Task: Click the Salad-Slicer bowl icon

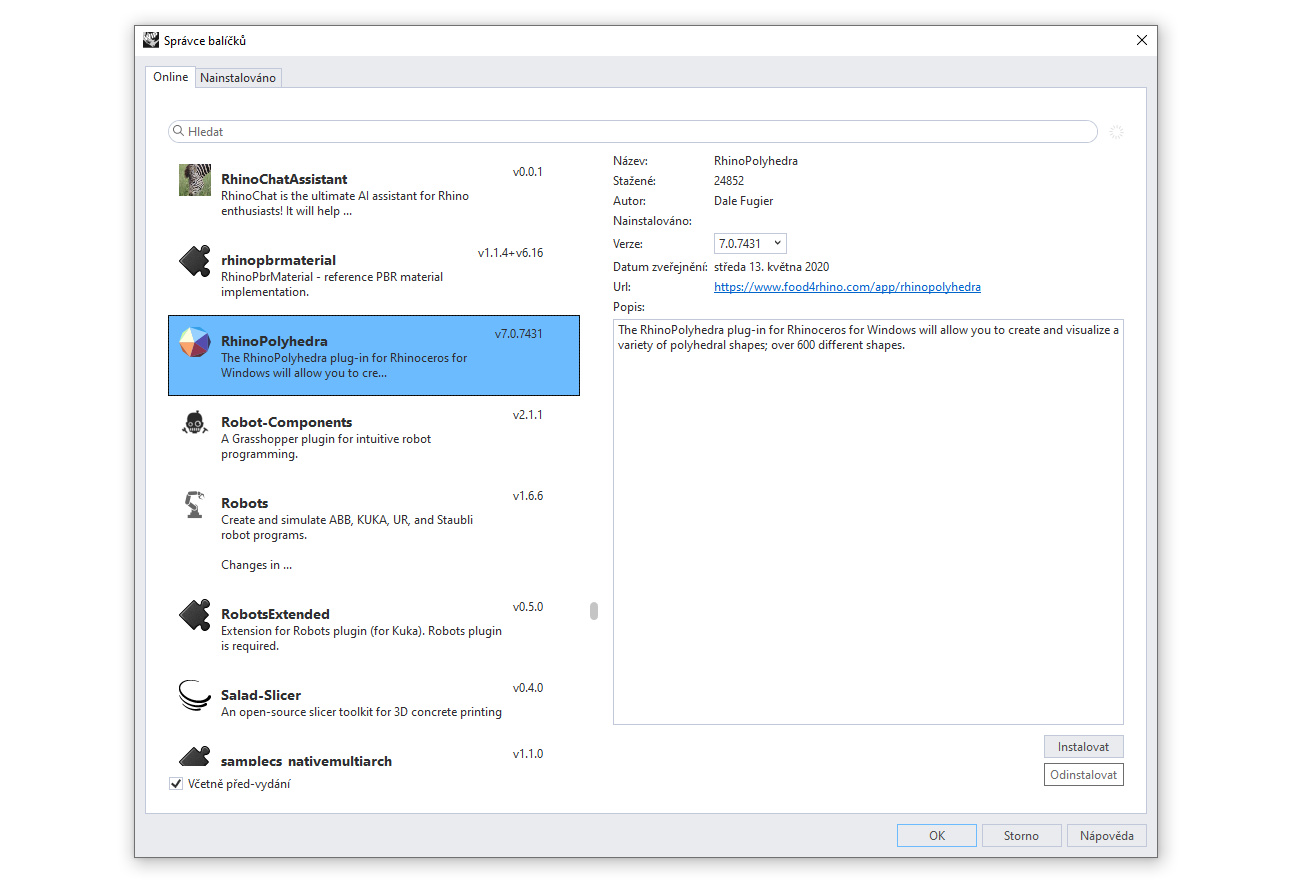Action: click(x=195, y=695)
